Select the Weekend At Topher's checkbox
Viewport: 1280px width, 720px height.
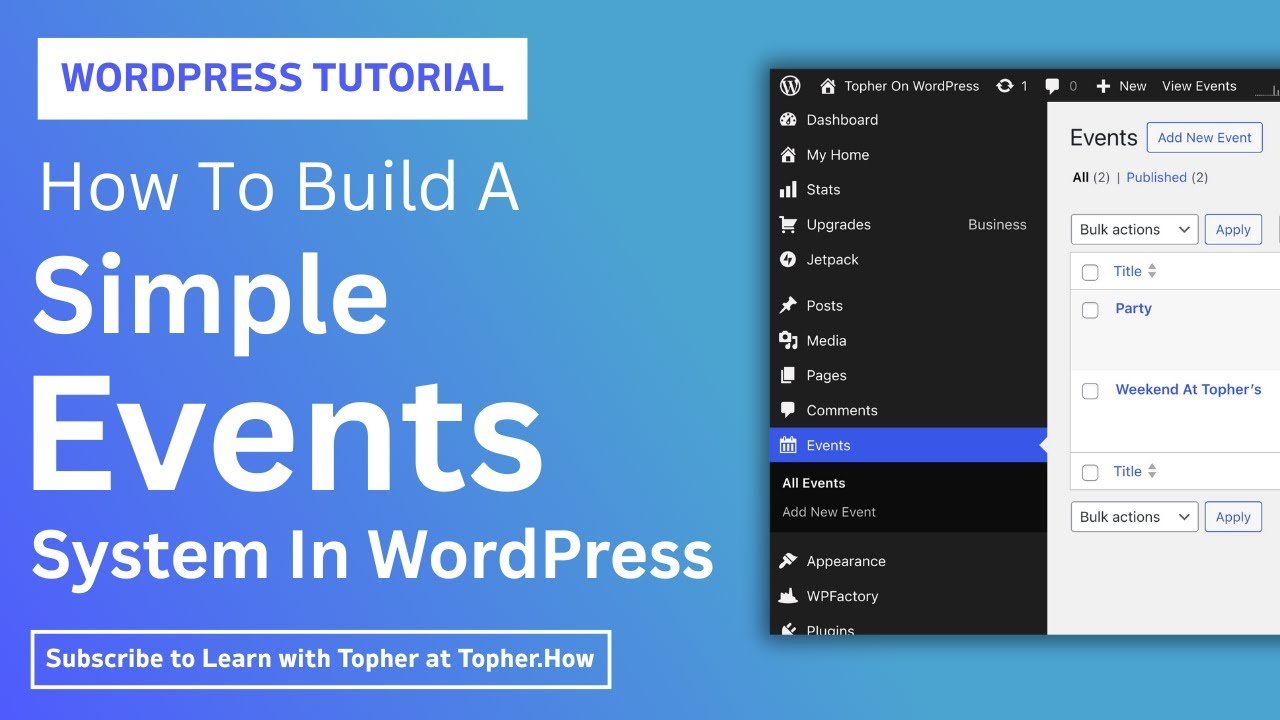[1090, 391]
